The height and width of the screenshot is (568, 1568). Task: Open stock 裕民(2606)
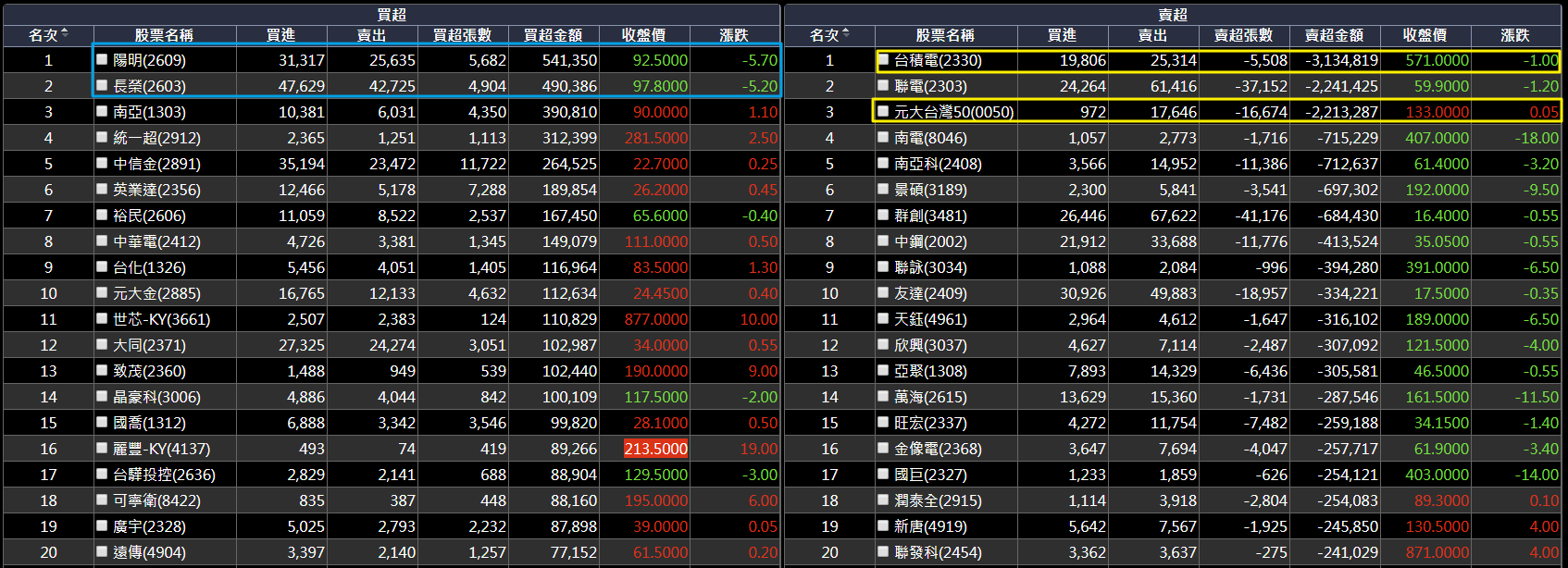[149, 216]
